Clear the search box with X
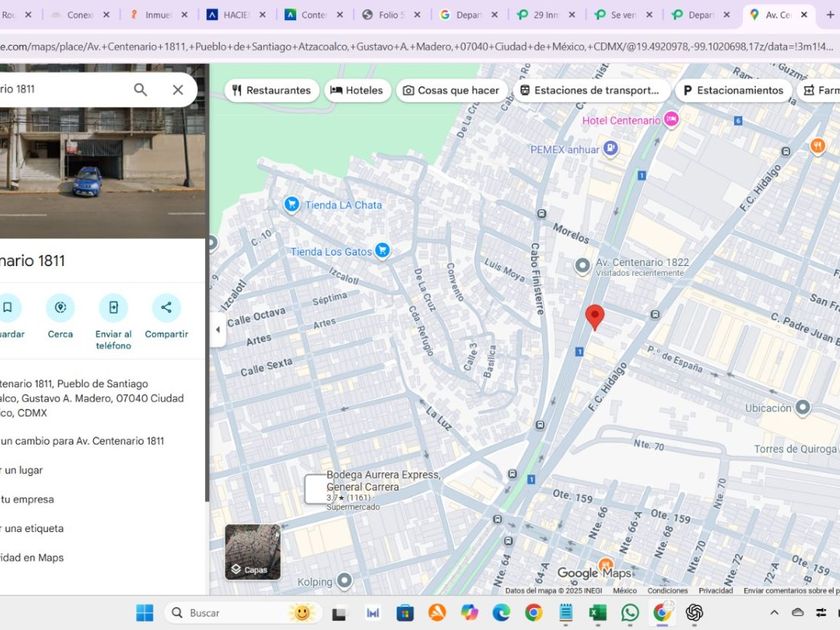Screen dimensions: 840x630 click(x=178, y=89)
